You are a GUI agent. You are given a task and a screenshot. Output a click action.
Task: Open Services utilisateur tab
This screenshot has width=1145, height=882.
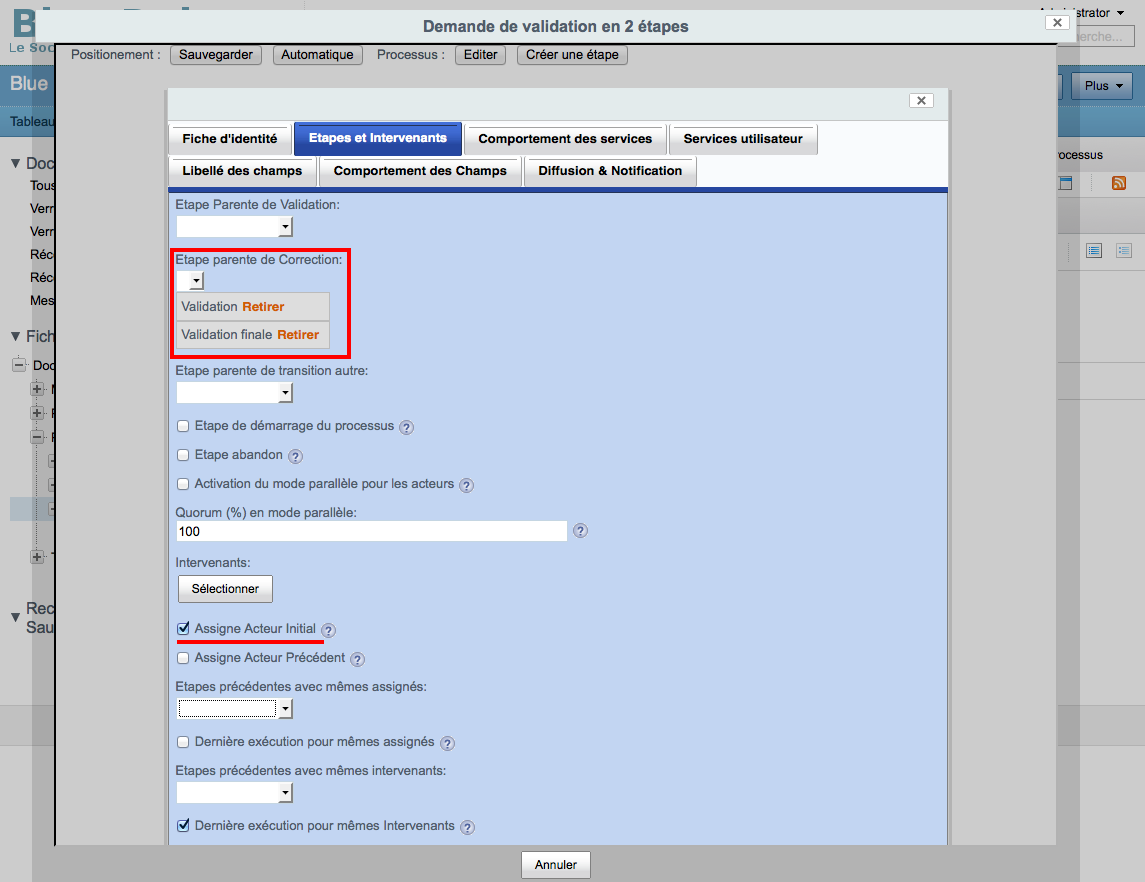click(x=743, y=139)
